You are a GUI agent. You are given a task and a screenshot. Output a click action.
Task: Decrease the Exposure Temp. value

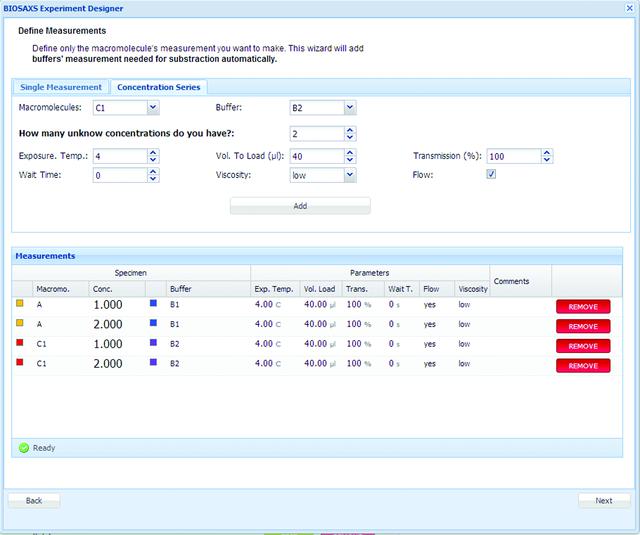(153, 160)
